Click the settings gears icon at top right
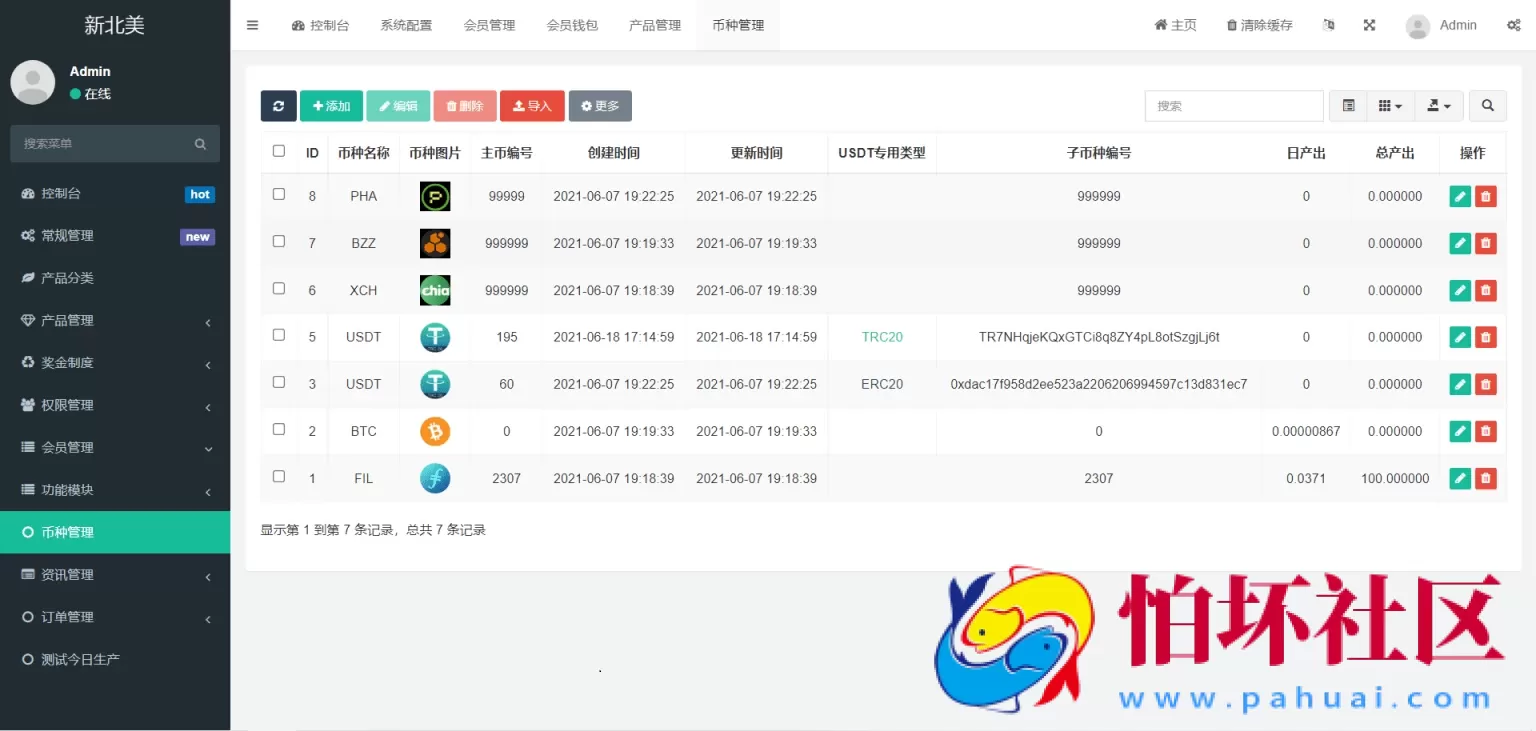The image size is (1536, 731). click(x=1513, y=25)
